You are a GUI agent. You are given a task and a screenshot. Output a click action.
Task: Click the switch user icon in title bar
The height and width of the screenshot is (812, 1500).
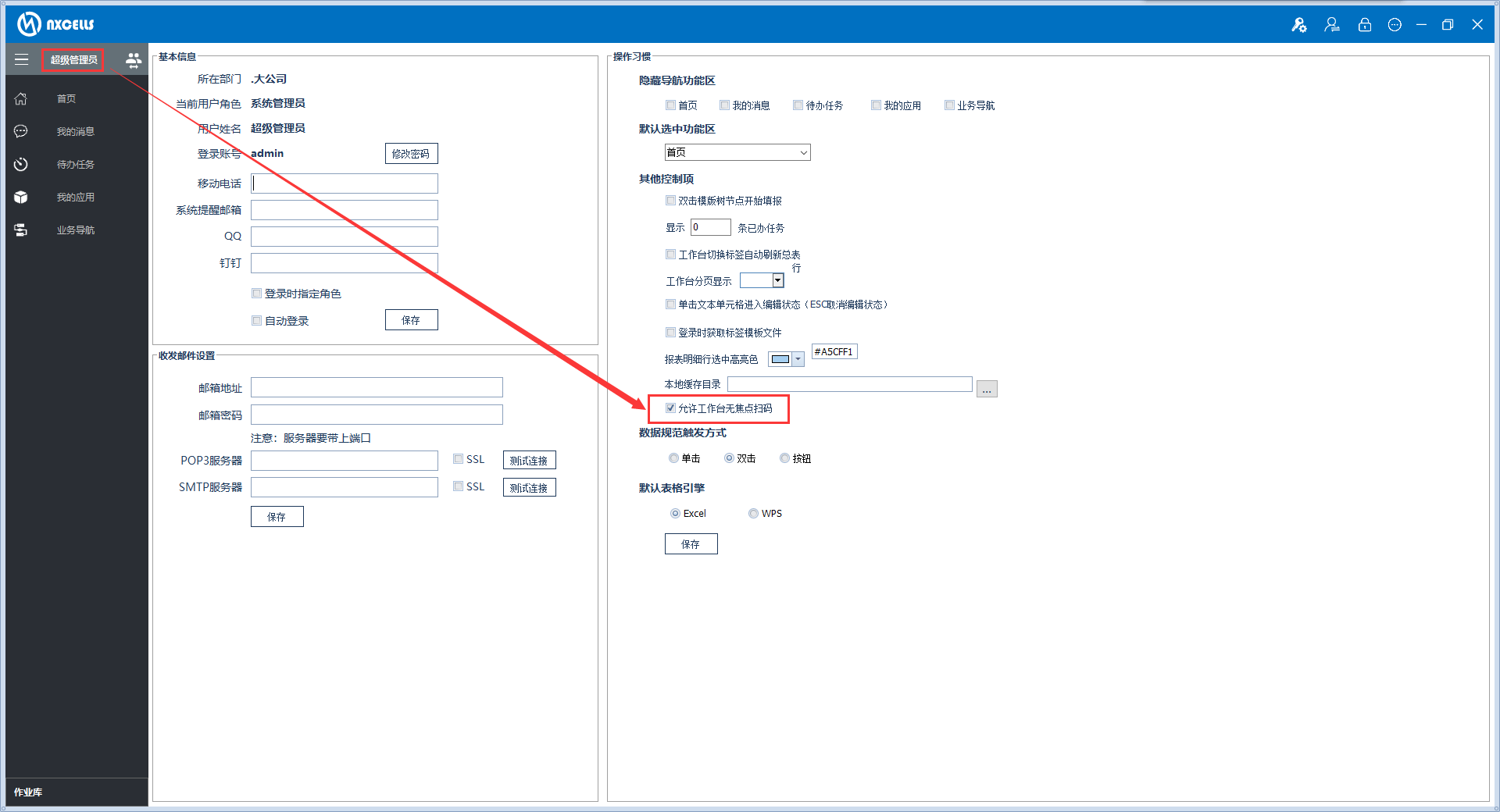1331,25
